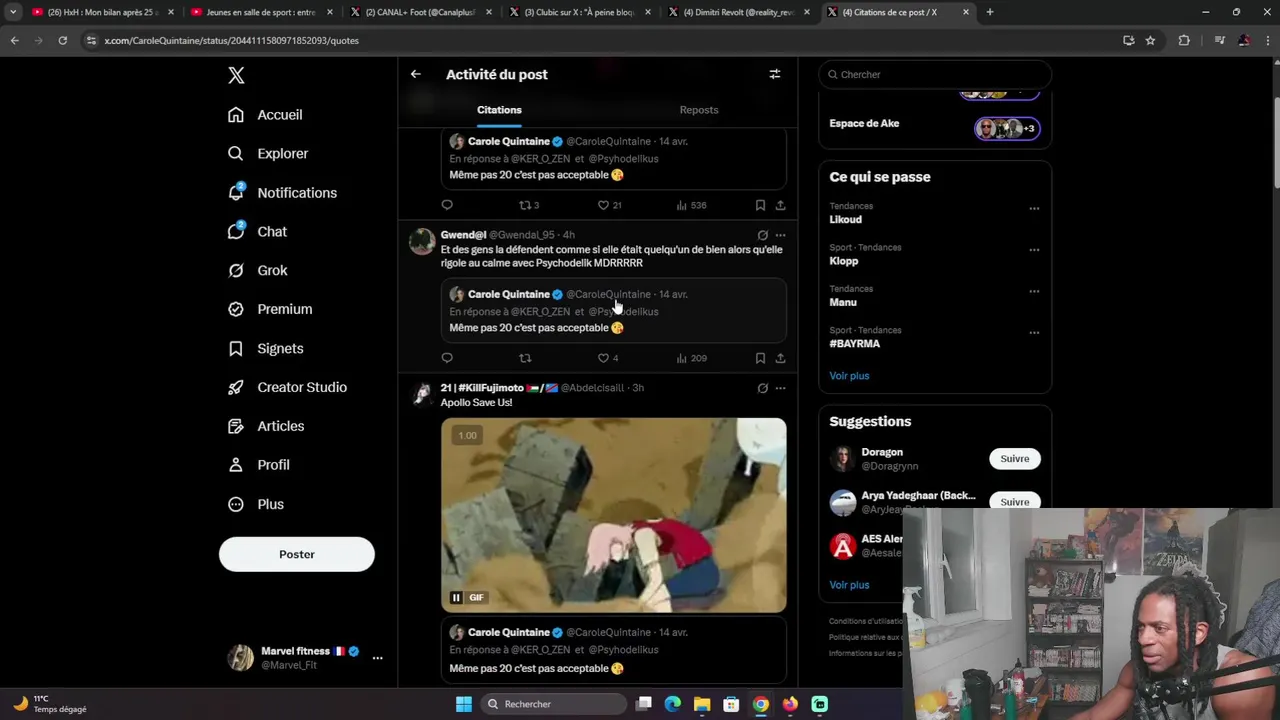Open more options for #BAYRMA trend

pyautogui.click(x=1034, y=332)
